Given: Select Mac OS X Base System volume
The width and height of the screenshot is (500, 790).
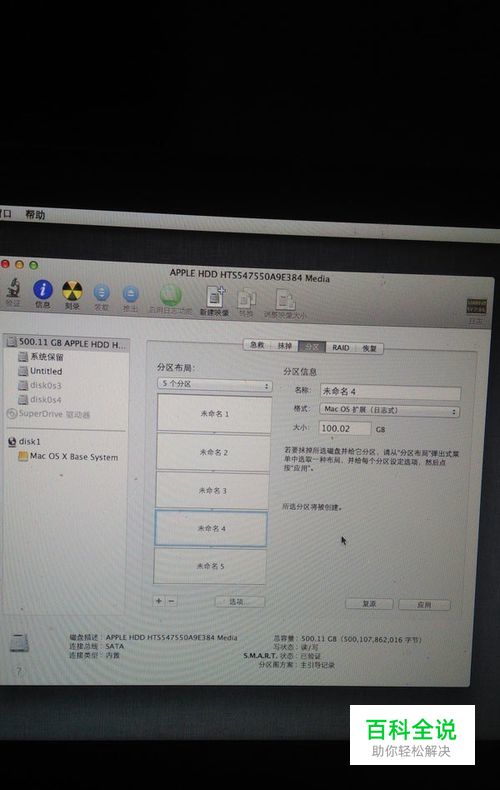Looking at the screenshot, I should pyautogui.click(x=69, y=456).
